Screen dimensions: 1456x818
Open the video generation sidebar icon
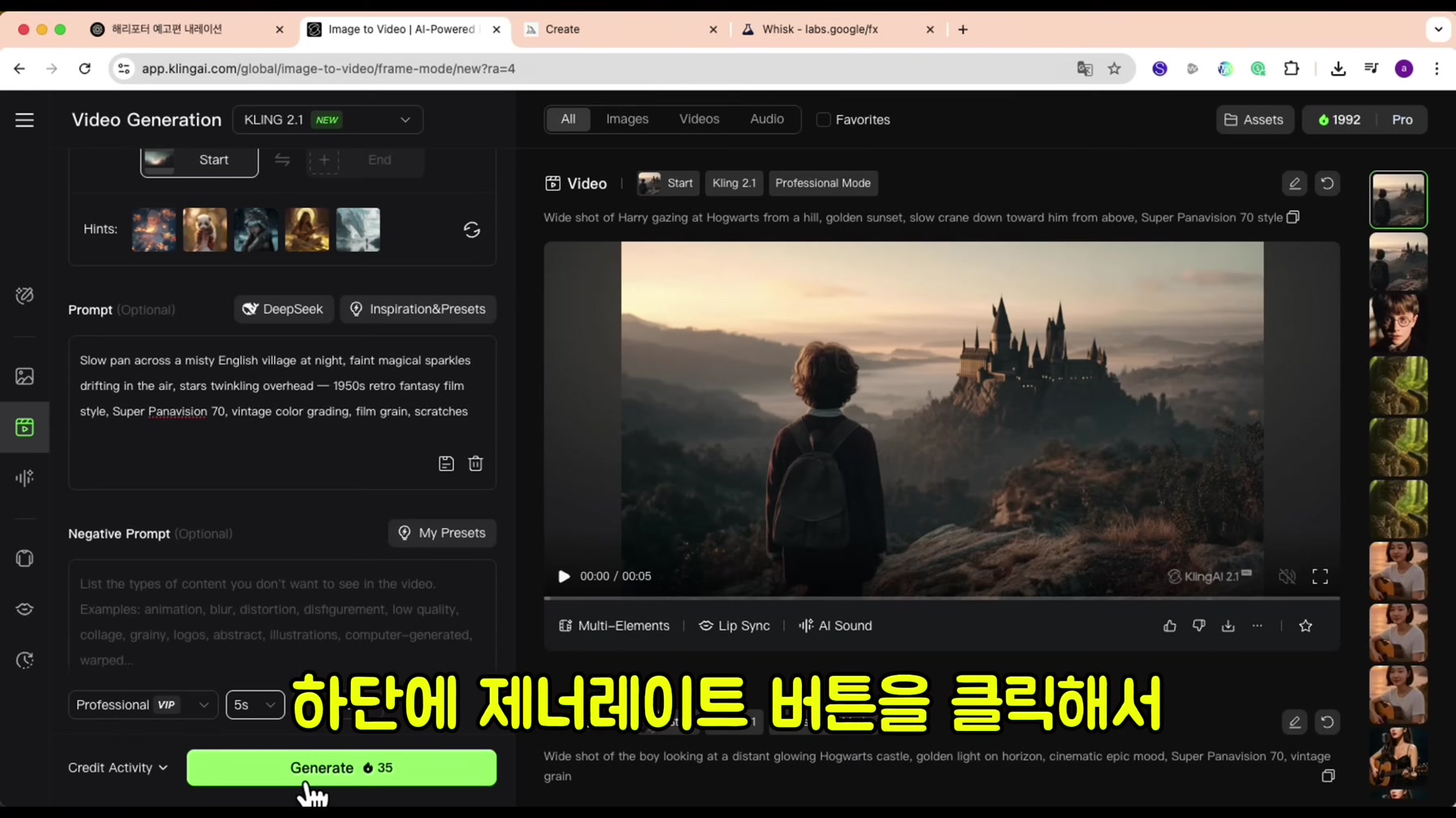click(24, 426)
